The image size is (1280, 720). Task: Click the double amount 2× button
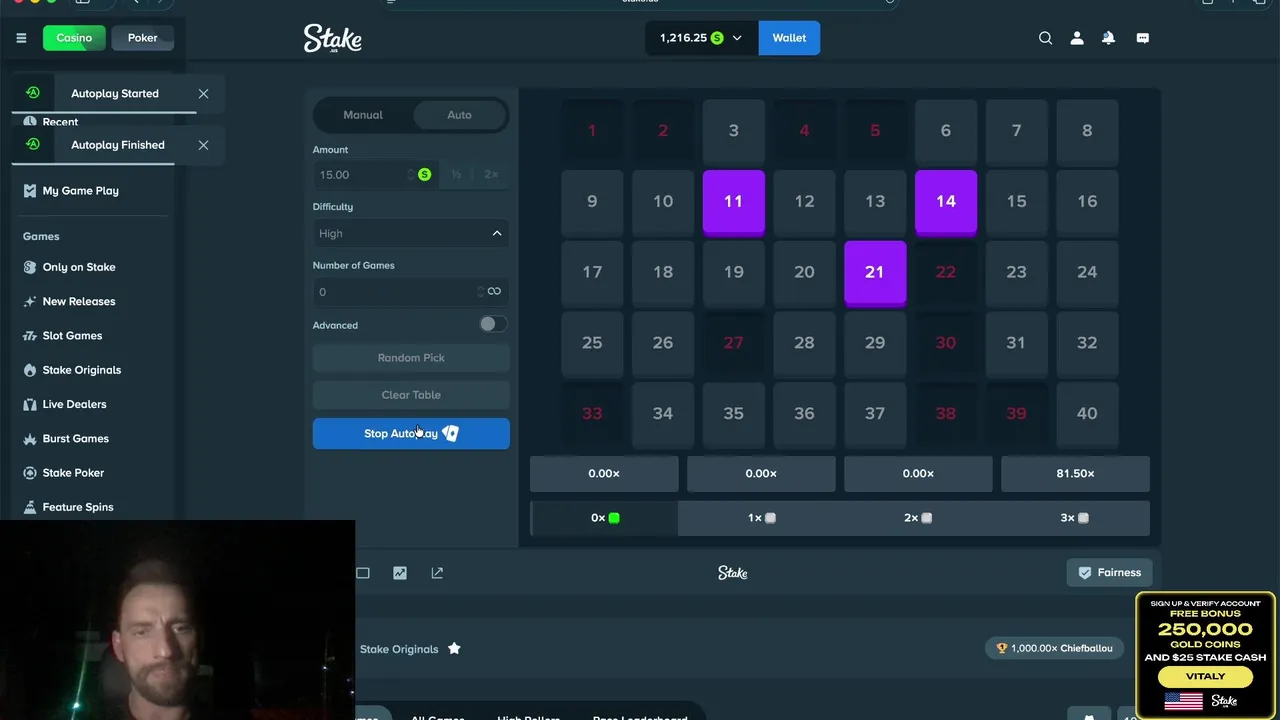(491, 174)
